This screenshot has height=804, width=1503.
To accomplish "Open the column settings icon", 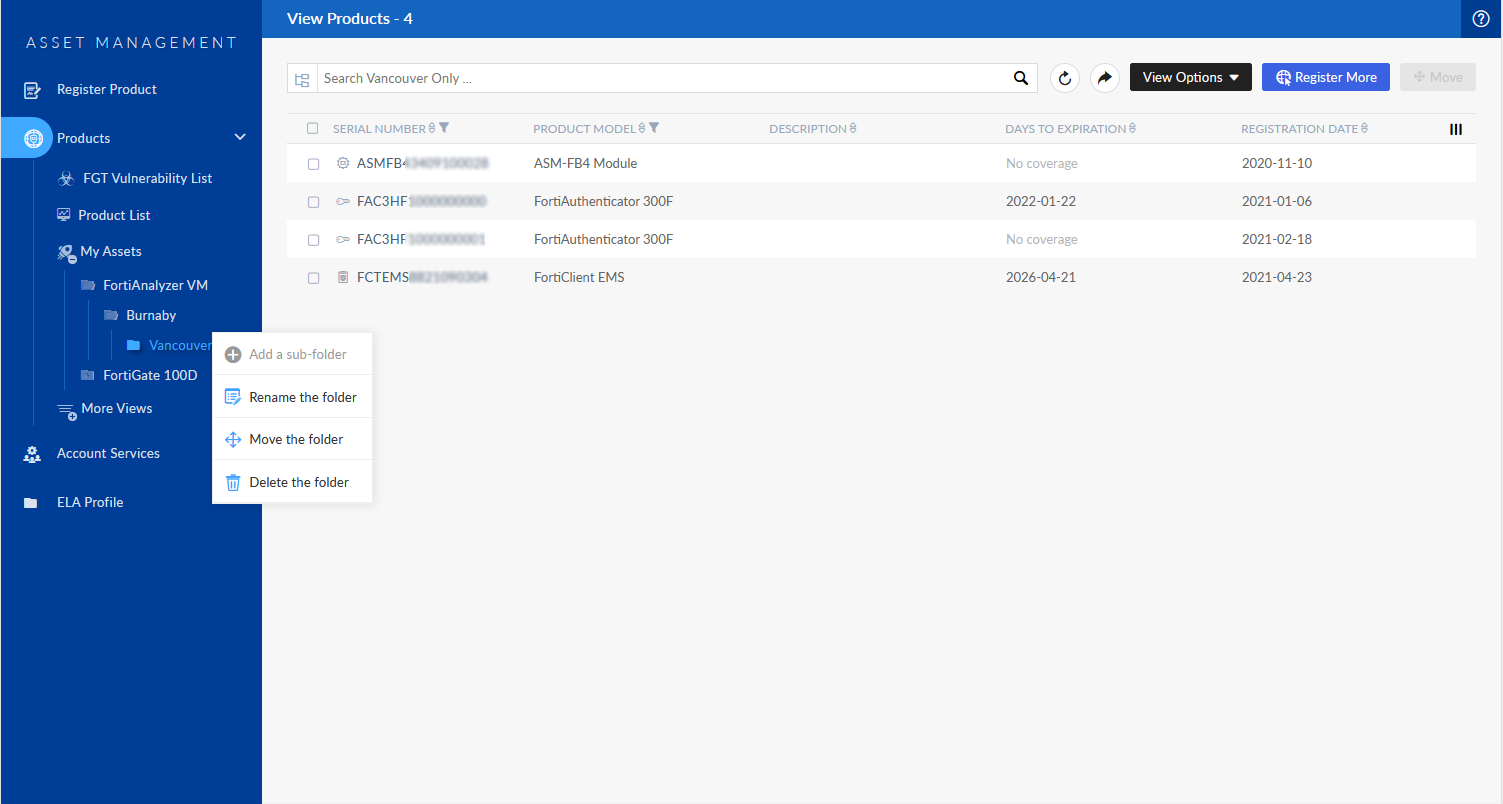I will (x=1456, y=129).
